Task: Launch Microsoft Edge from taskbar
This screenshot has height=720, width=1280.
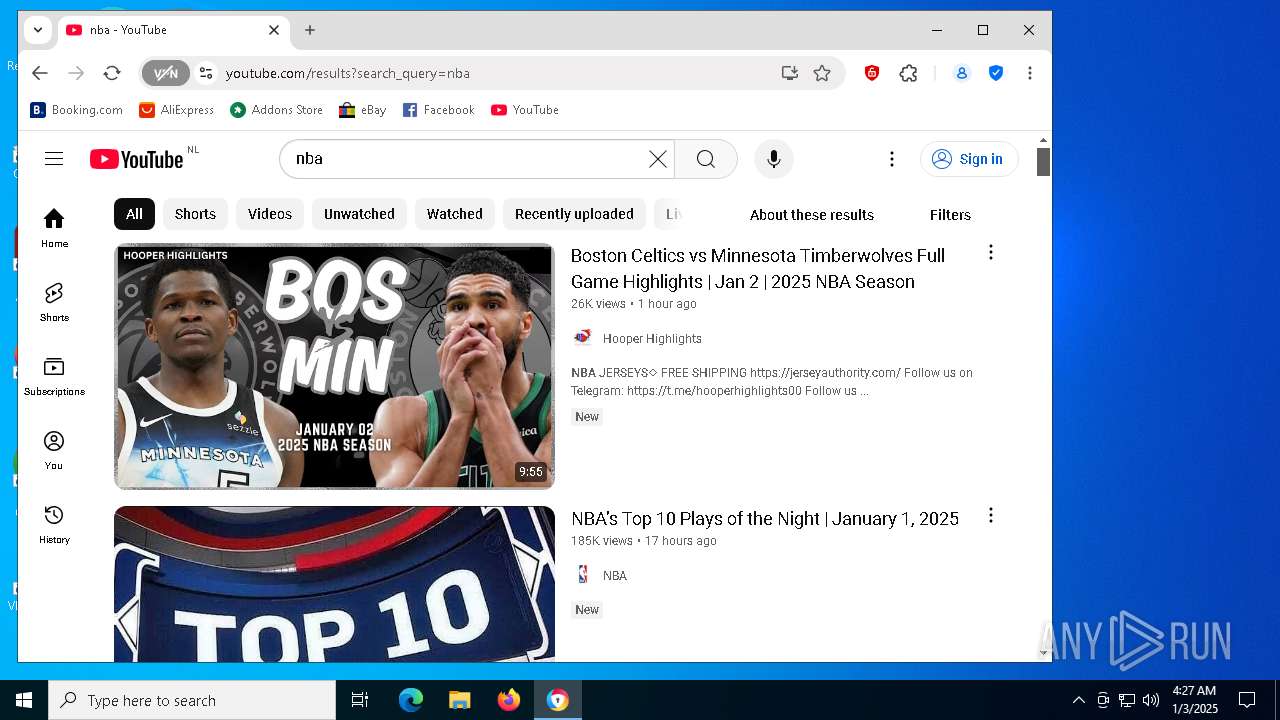Action: (x=411, y=700)
